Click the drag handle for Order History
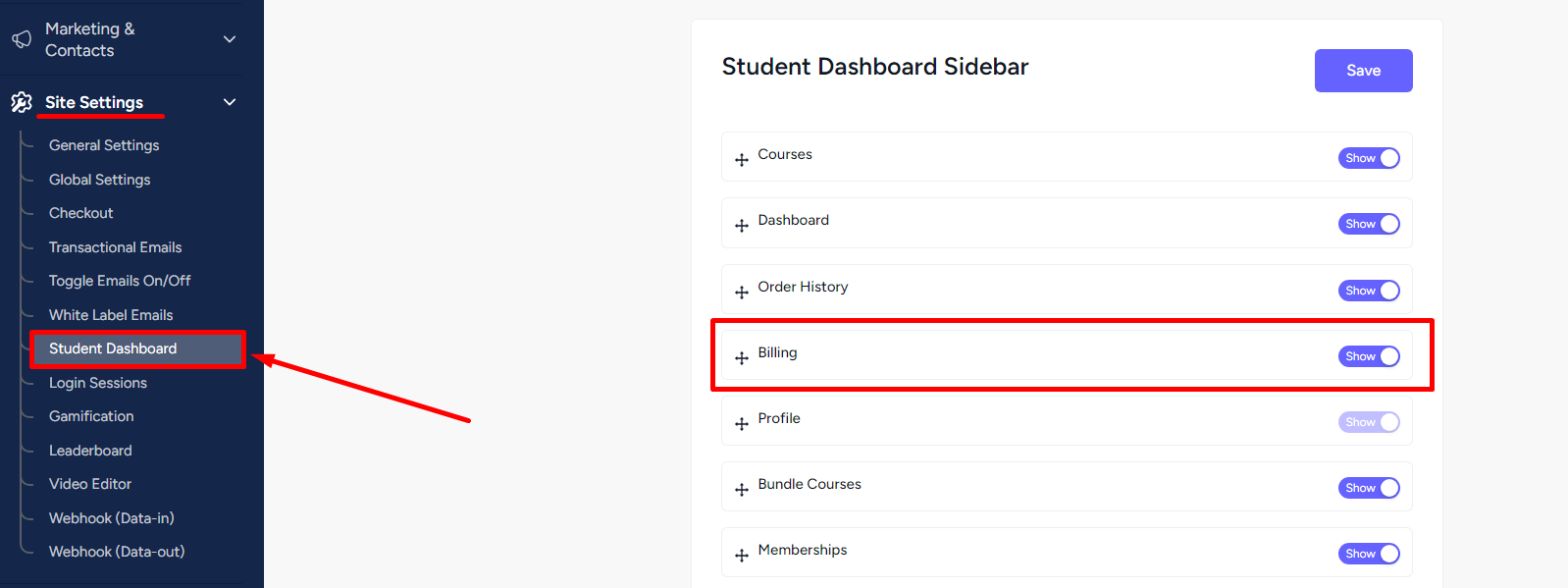This screenshot has width=1568, height=588. [x=742, y=293]
